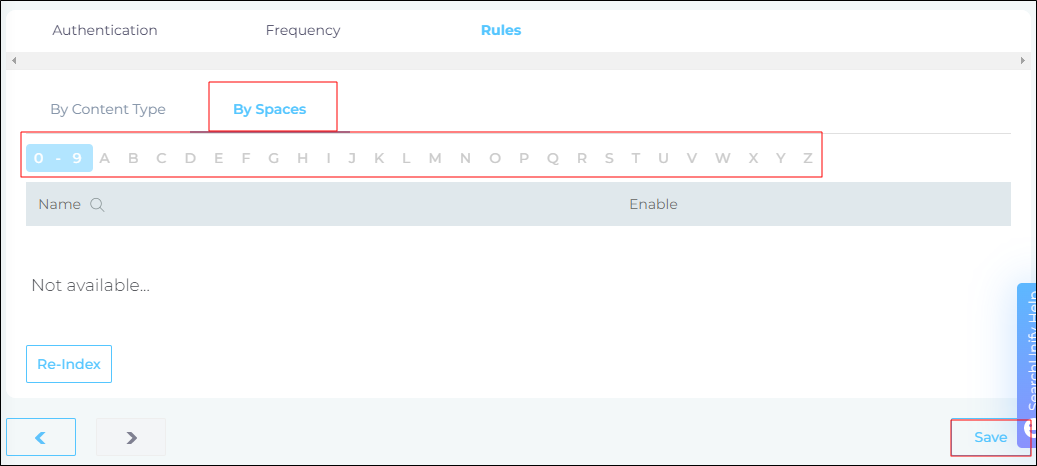
Task: Filter spaces starting with letter A
Action: (105, 158)
